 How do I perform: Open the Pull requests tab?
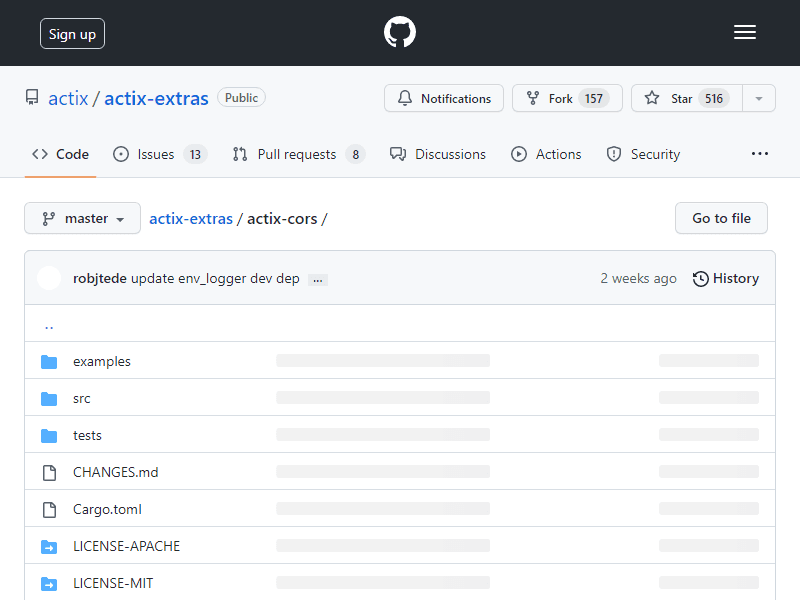pyautogui.click(x=299, y=154)
